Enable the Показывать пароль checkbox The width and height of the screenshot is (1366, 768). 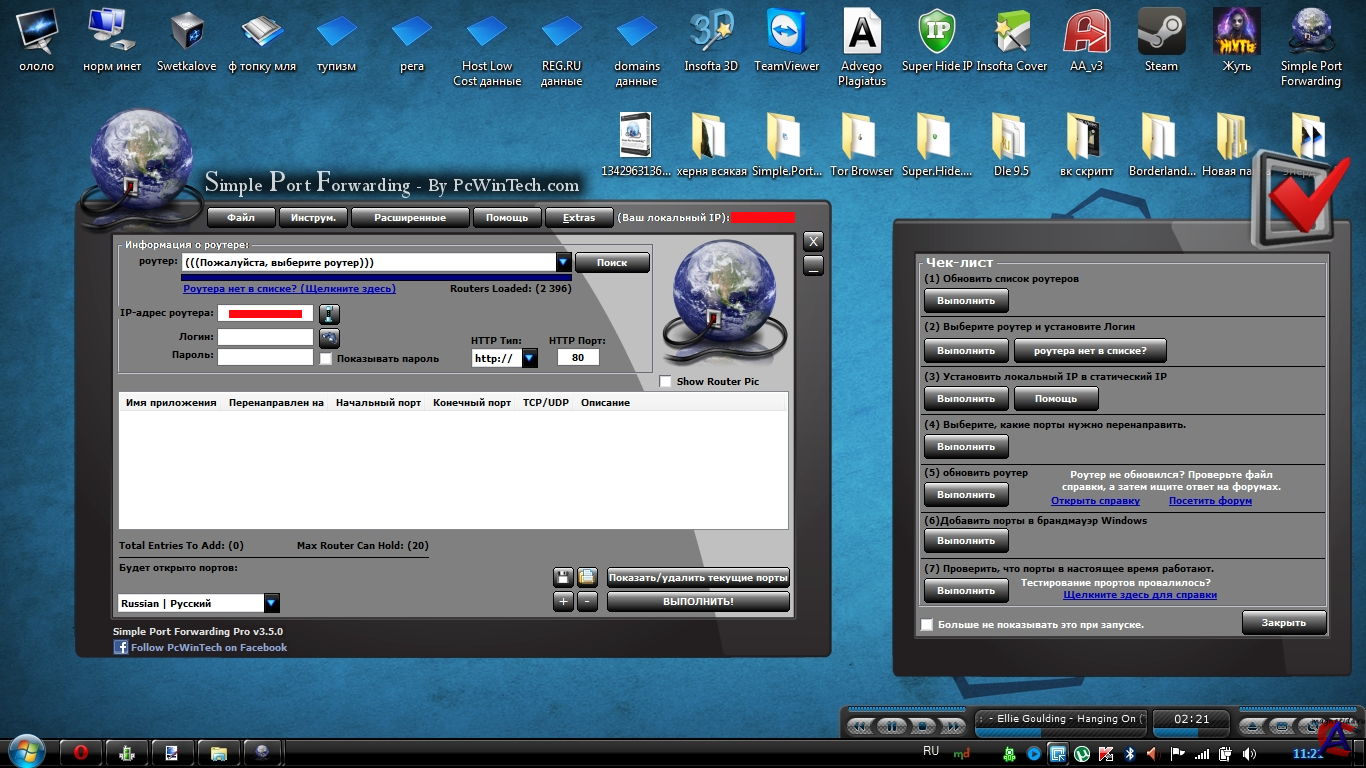point(326,358)
